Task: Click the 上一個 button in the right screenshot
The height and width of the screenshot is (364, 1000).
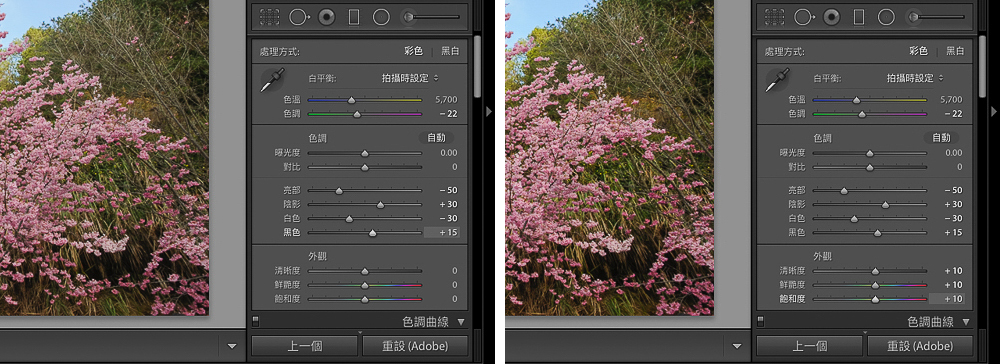Action: click(809, 346)
